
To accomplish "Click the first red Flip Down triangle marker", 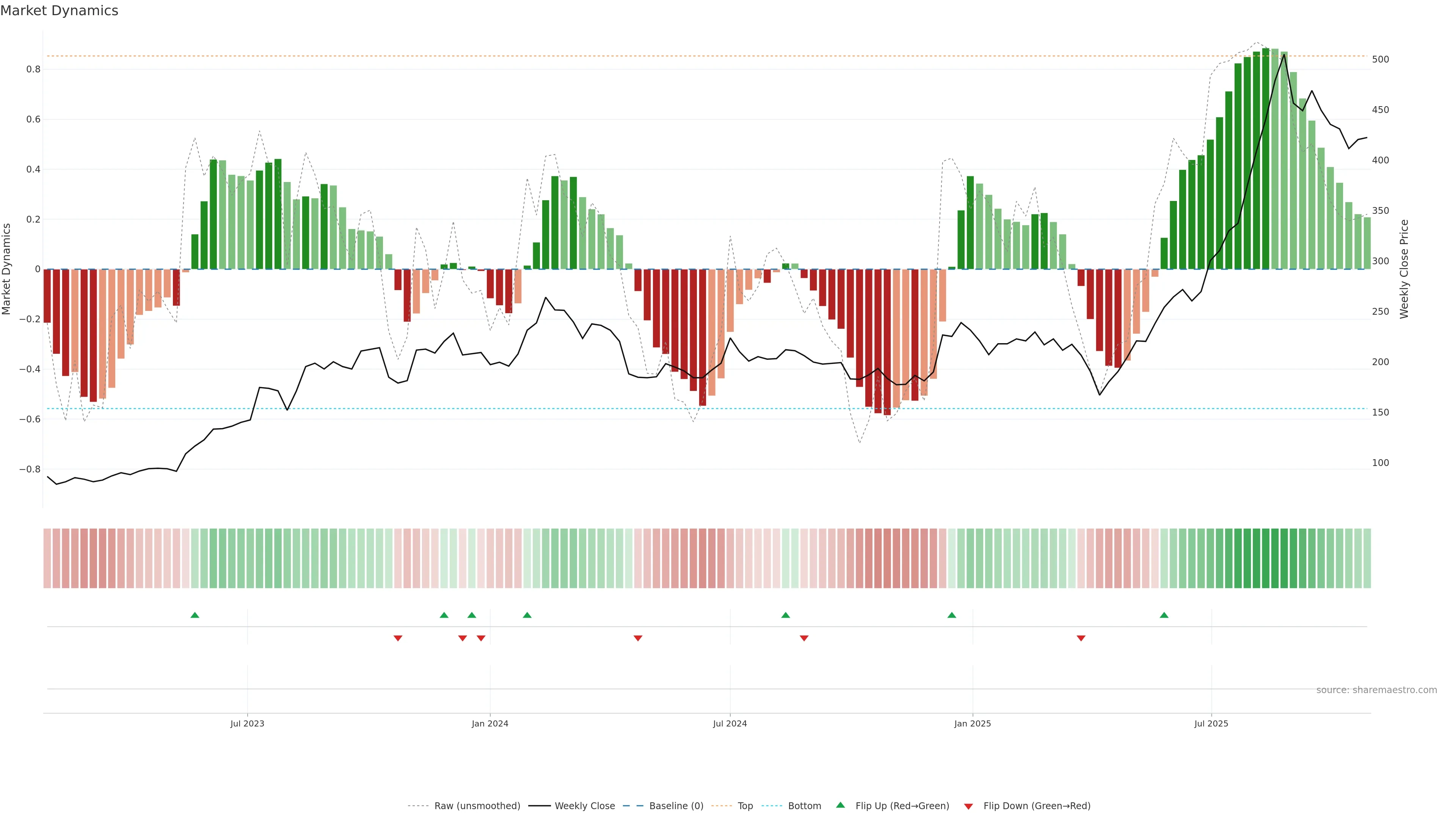I will coord(398,638).
